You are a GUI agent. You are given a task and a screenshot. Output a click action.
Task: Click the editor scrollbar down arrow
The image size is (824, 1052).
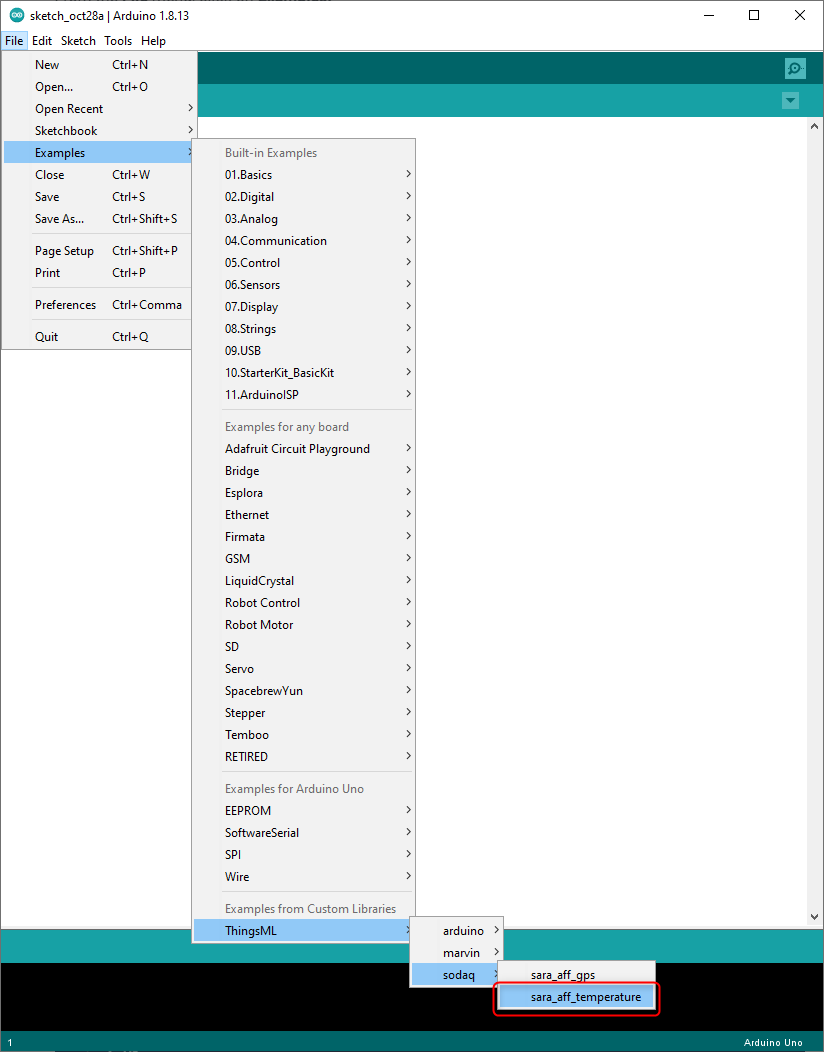click(815, 916)
